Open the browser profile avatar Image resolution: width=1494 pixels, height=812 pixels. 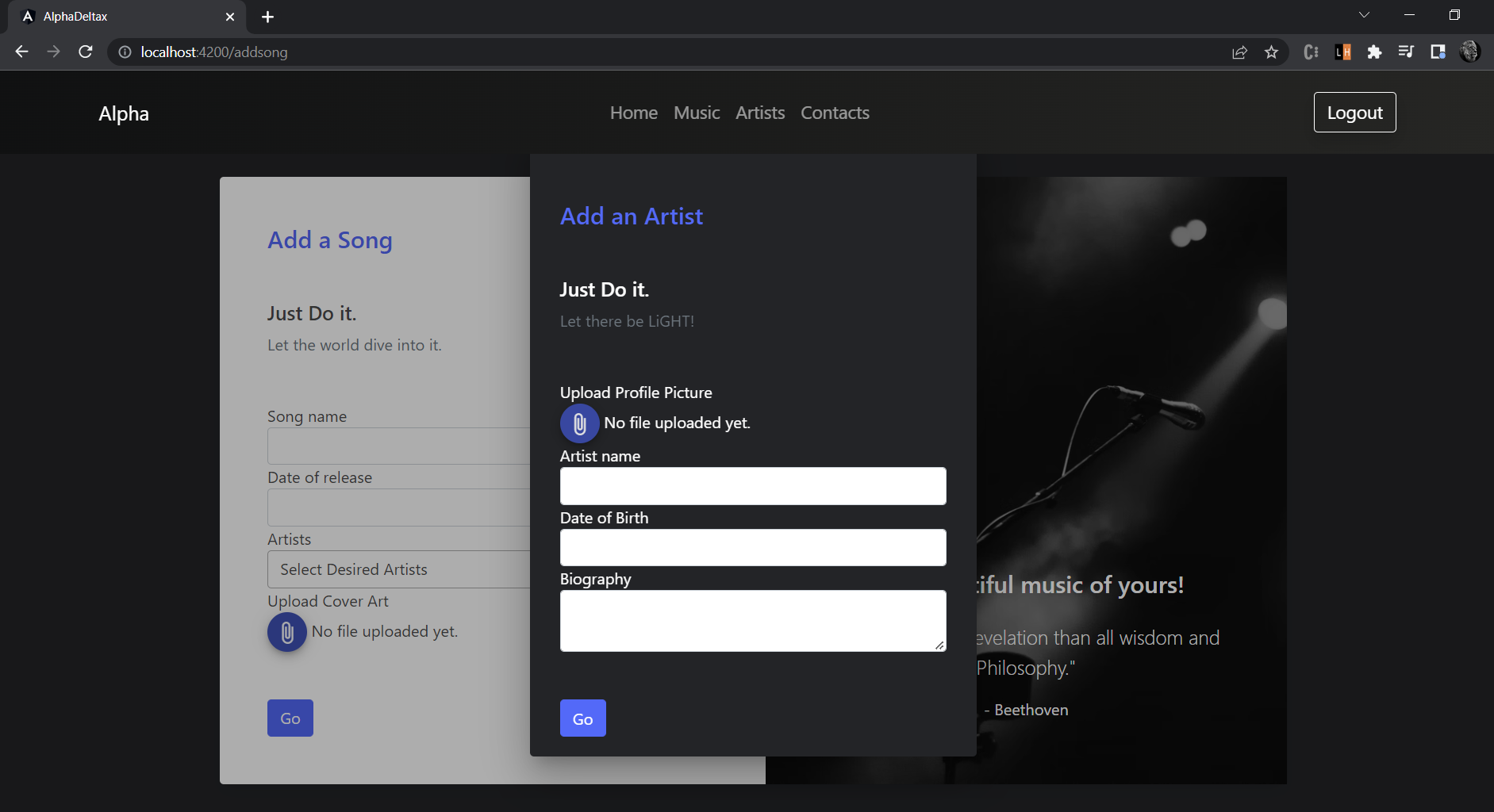pos(1469,52)
